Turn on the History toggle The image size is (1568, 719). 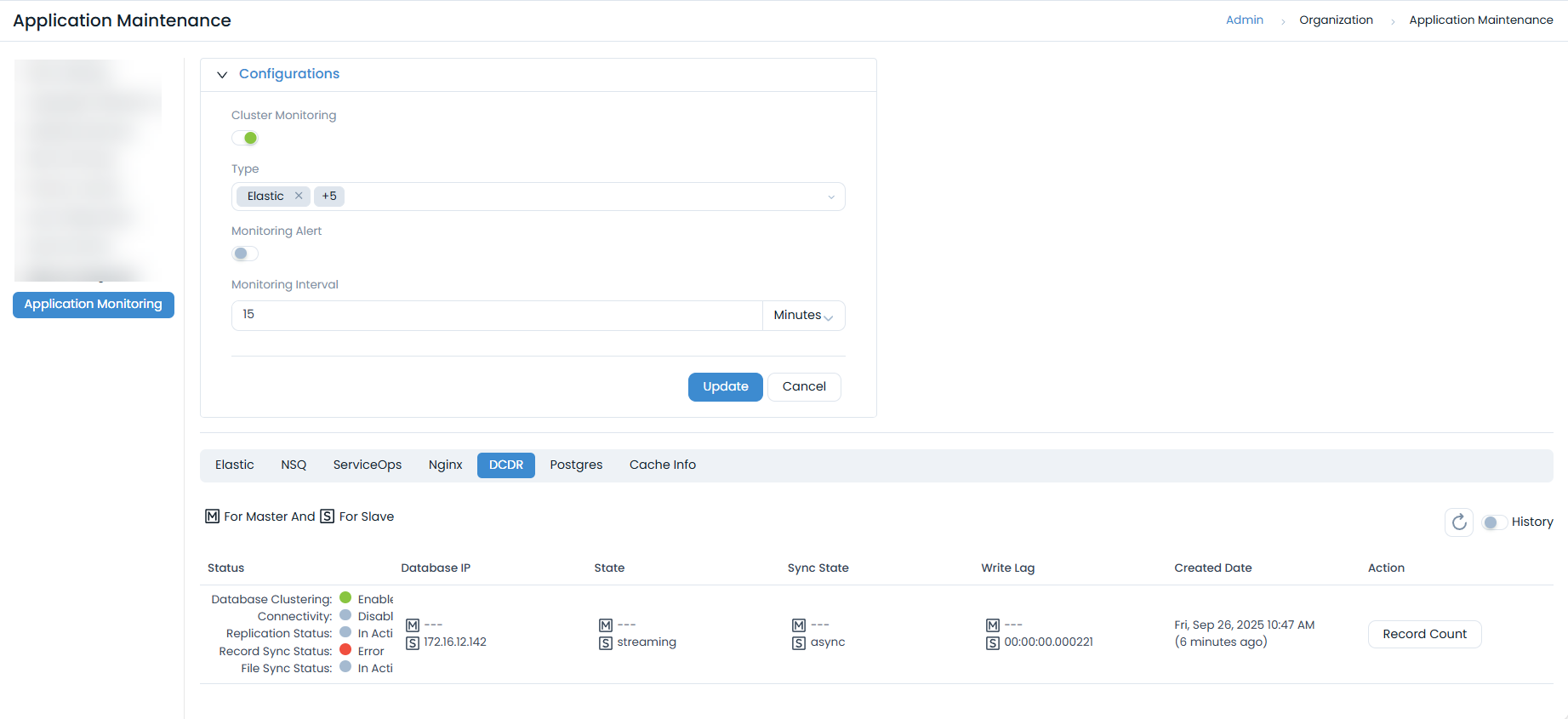[x=1494, y=522]
